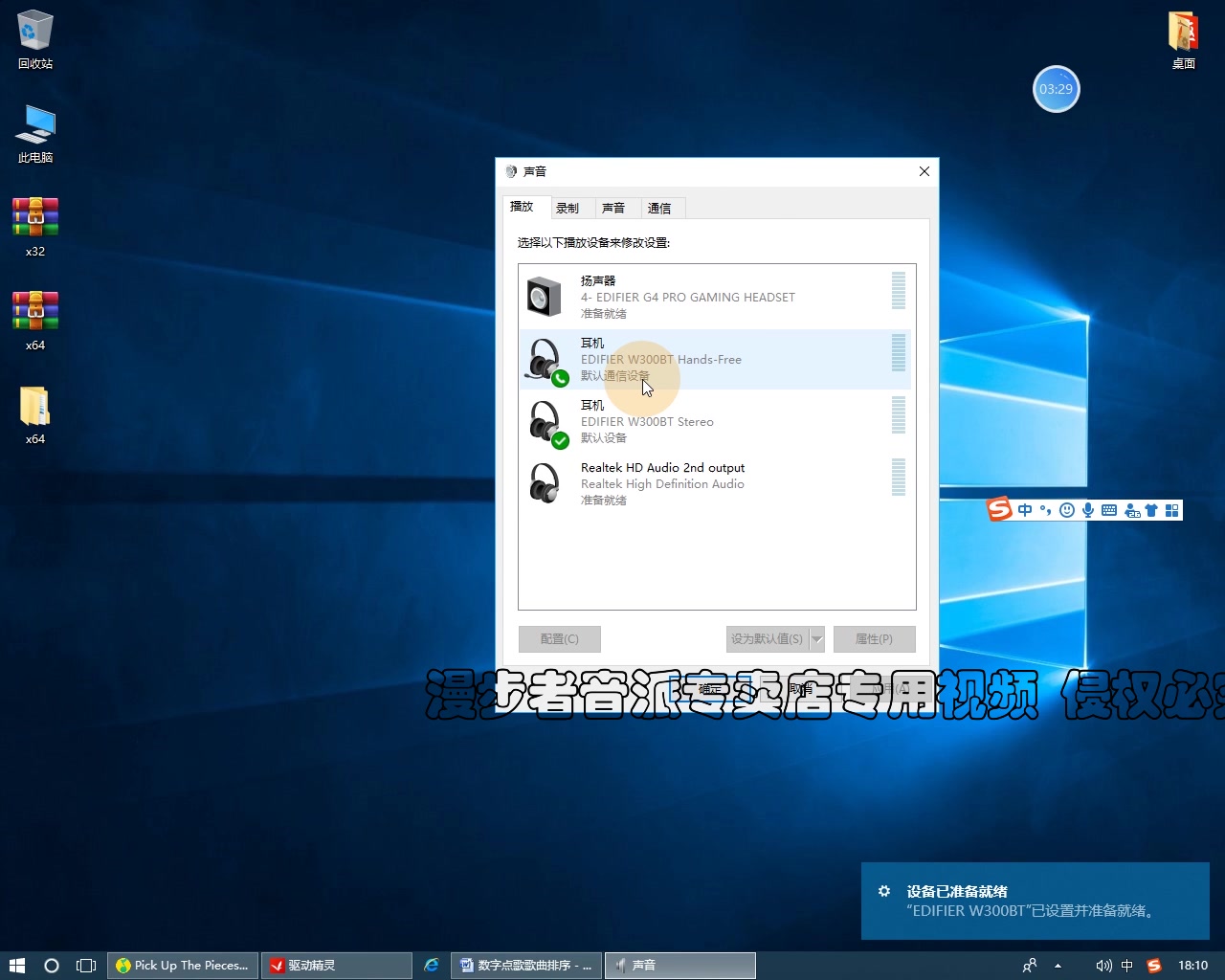This screenshot has height=980, width=1225.
Task: Click the level meter of W300BT Stereo
Action: [x=899, y=415]
